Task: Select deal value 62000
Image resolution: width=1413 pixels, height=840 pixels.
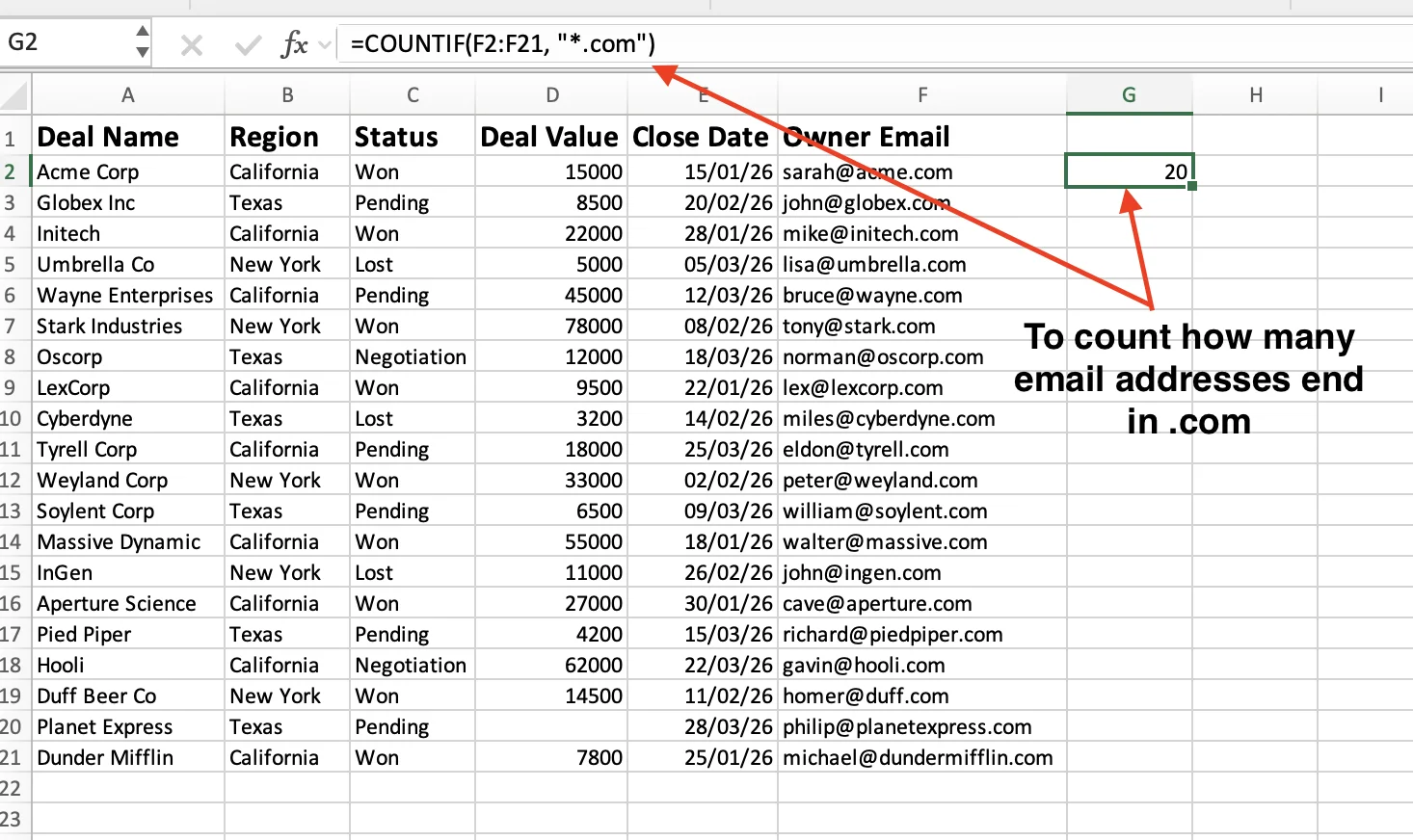Action: (x=551, y=665)
